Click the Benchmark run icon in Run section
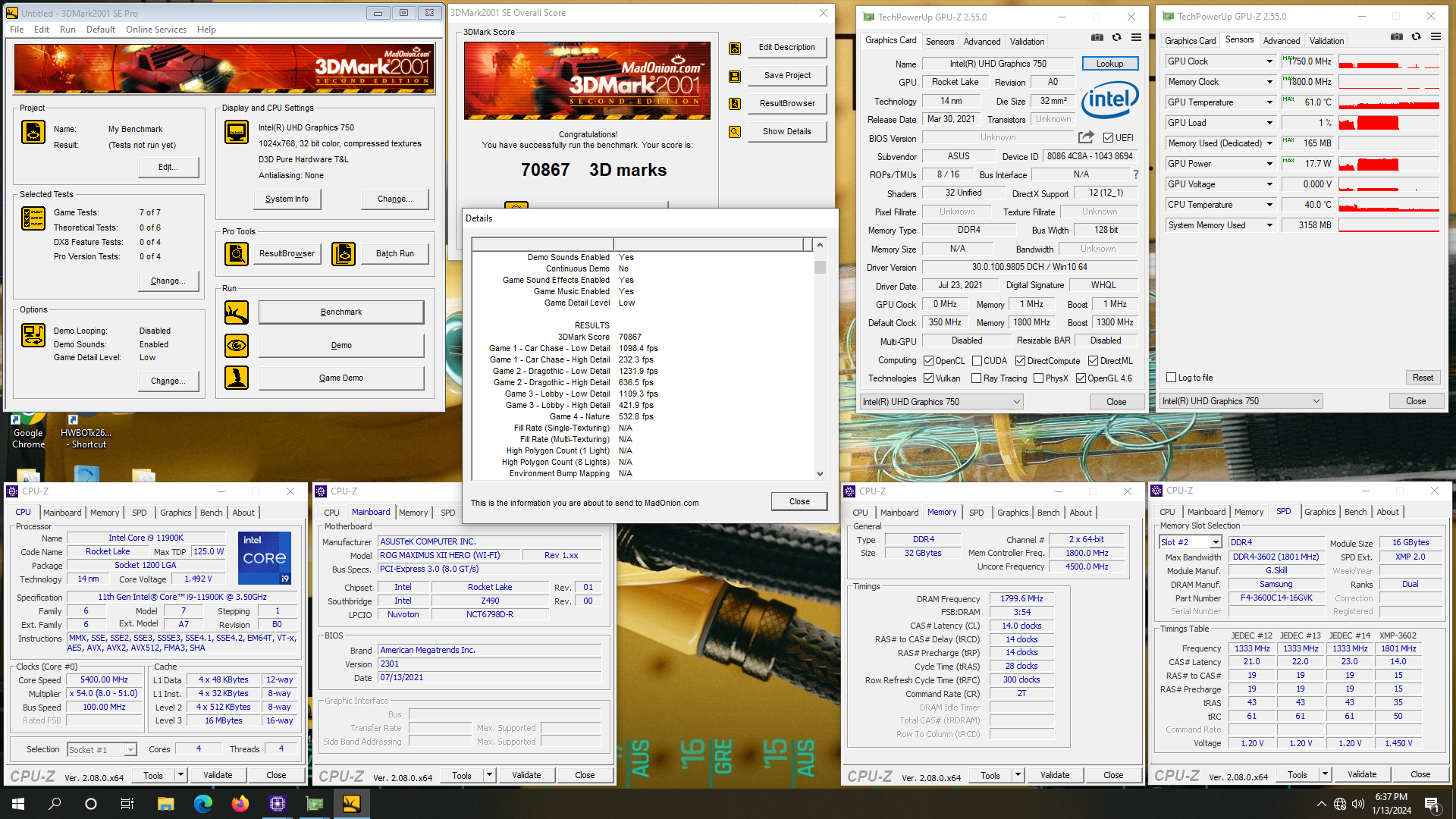This screenshot has height=819, width=1456. 237,312
